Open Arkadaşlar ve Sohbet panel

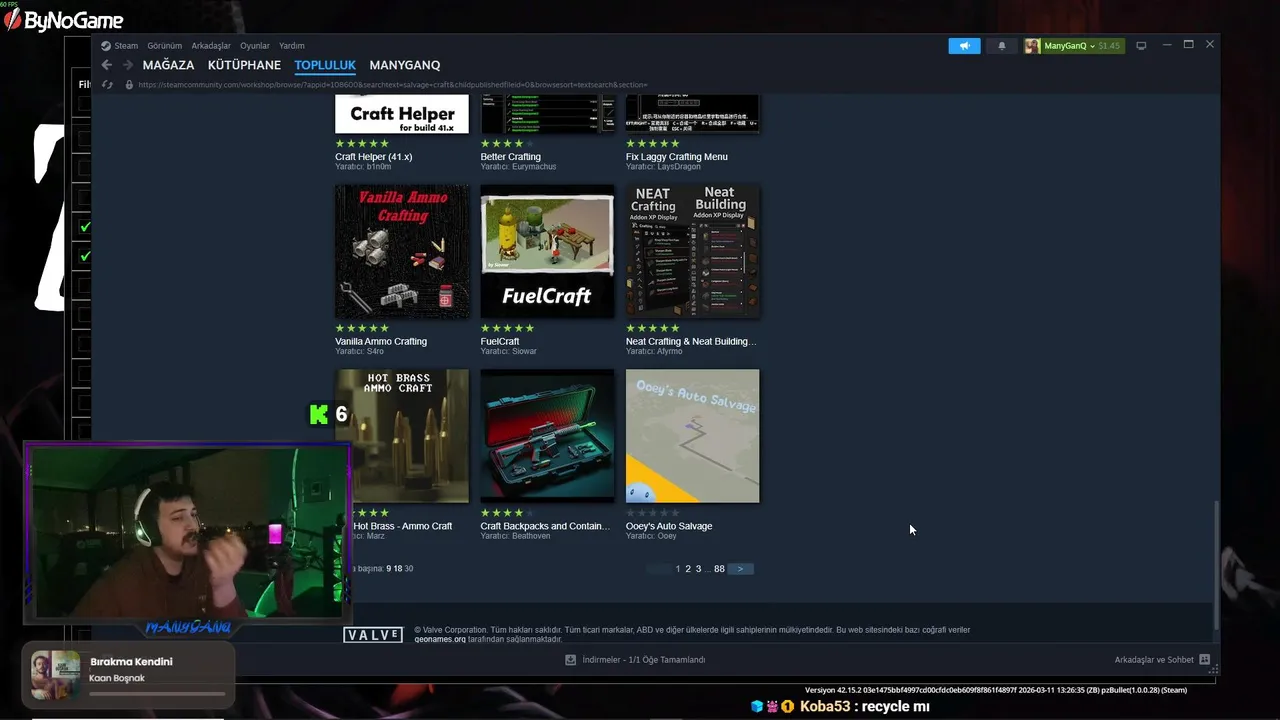[1154, 660]
